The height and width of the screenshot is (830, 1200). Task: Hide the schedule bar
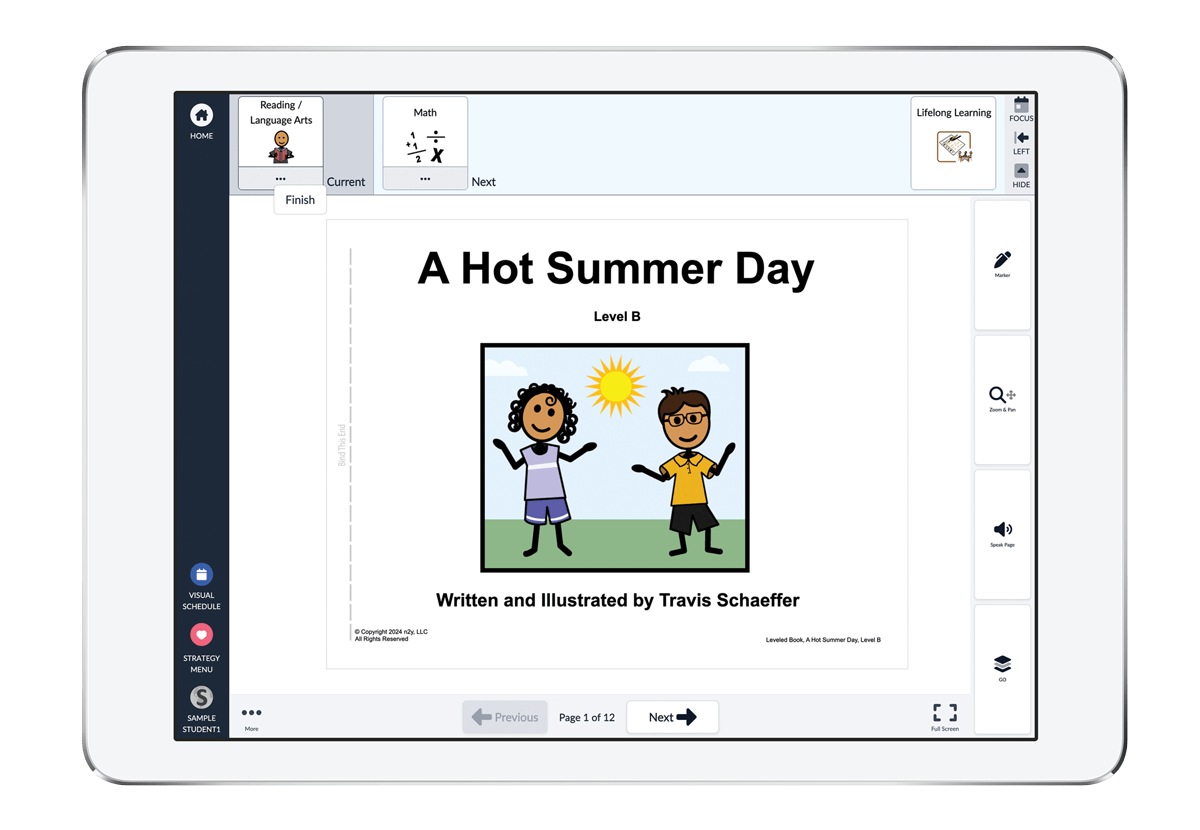coord(1021,176)
